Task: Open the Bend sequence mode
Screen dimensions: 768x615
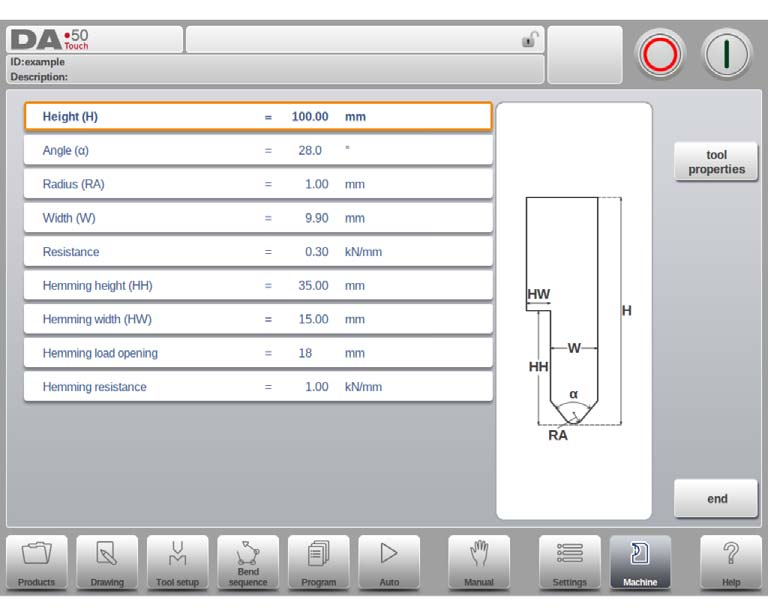Action: tap(248, 562)
